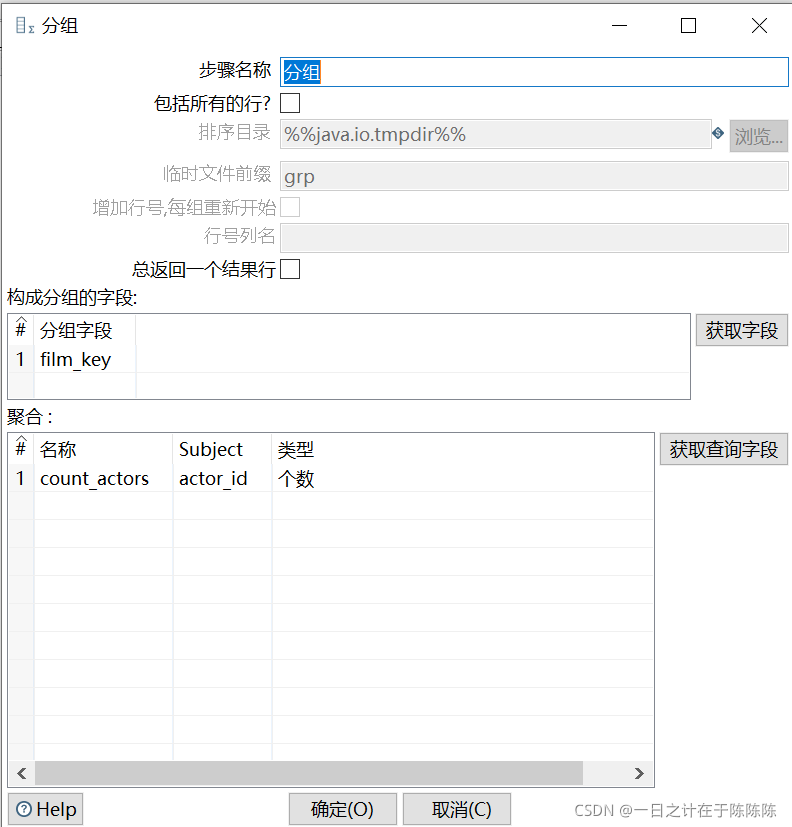The image size is (792, 827).
Task: Enable 总返回一个结果行 checkbox
Action: click(x=290, y=269)
